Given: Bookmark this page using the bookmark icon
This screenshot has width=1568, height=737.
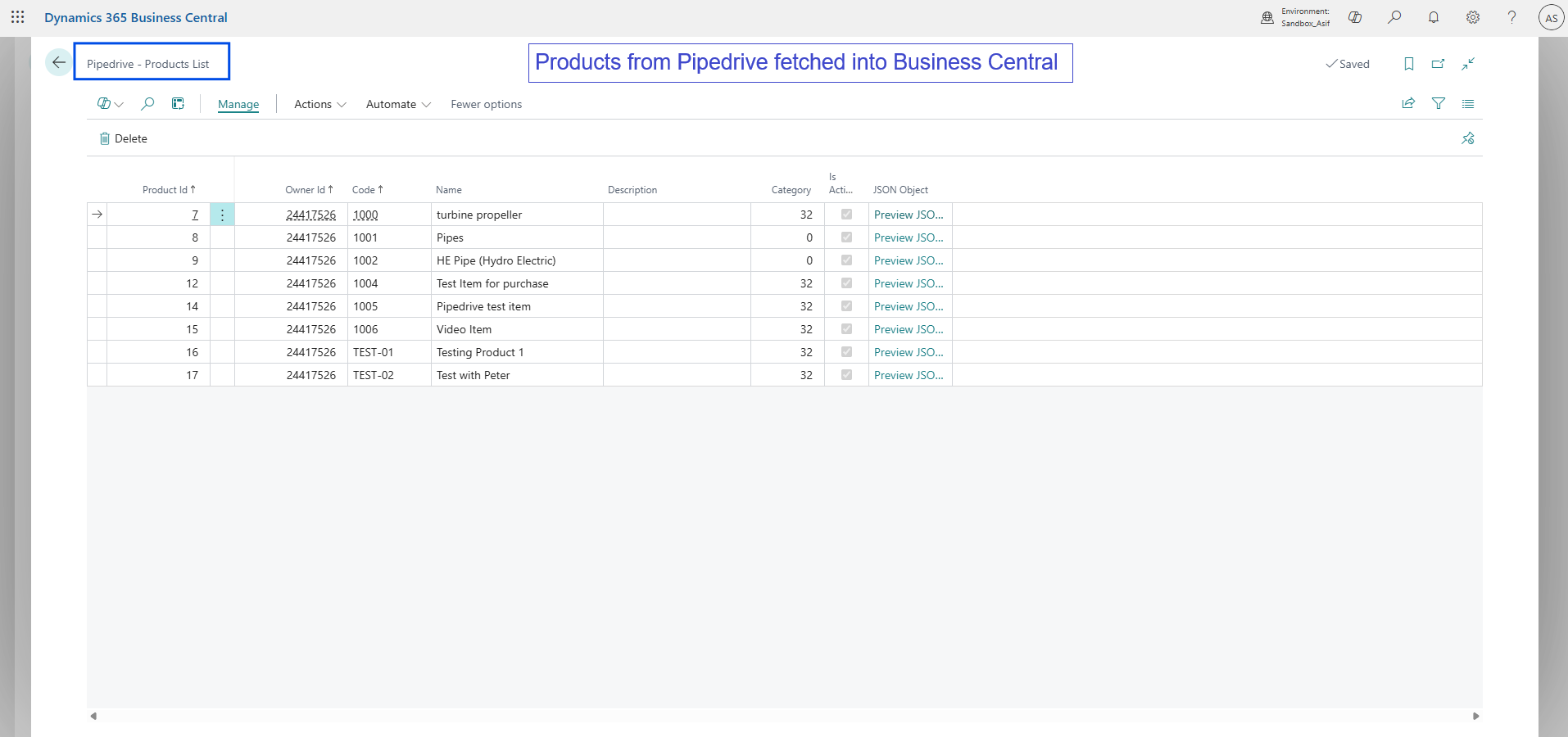Looking at the screenshot, I should point(1408,64).
